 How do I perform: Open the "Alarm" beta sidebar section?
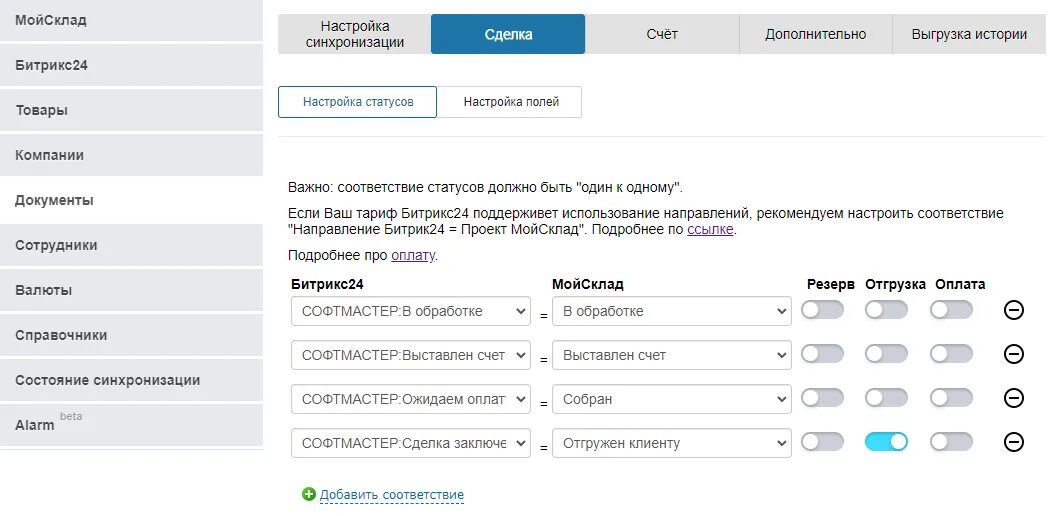pos(131,424)
